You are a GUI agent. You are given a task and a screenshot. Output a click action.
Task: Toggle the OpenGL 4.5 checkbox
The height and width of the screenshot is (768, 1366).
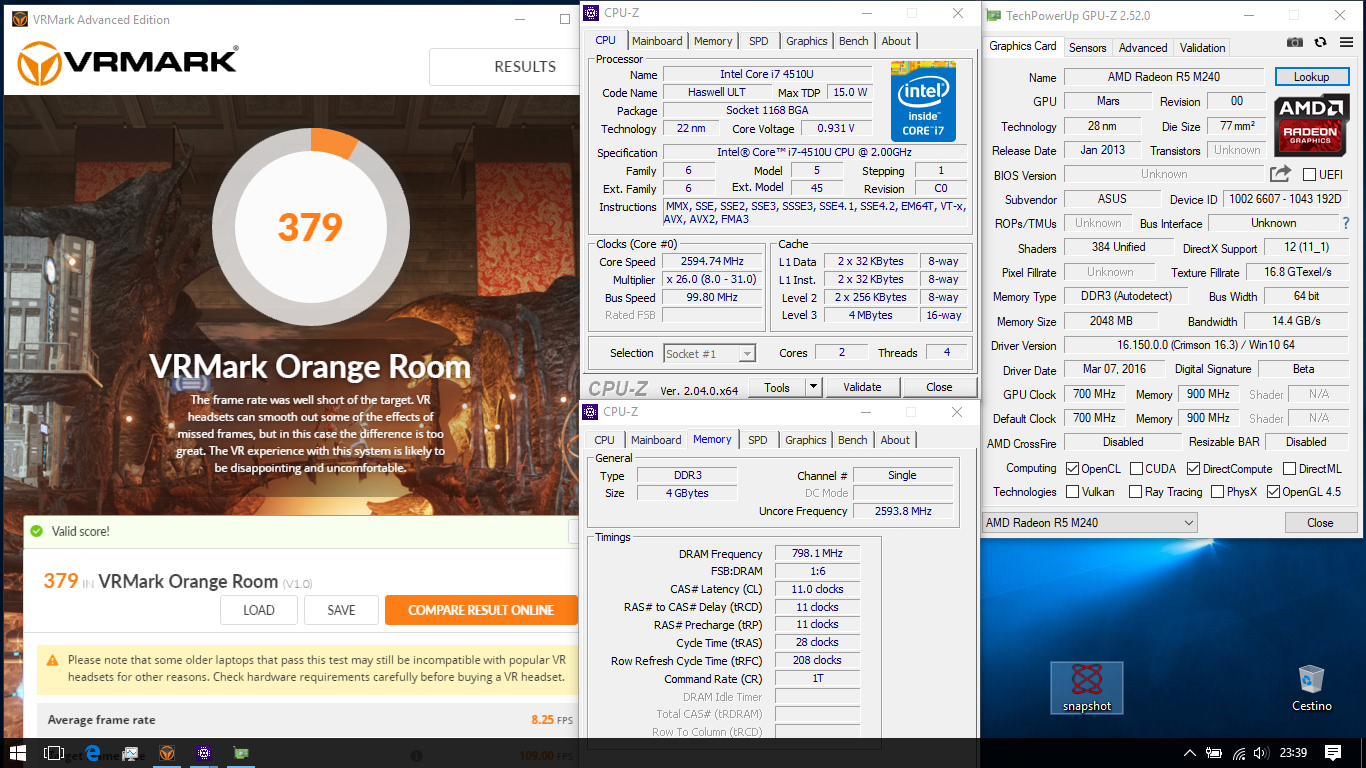(x=1273, y=492)
